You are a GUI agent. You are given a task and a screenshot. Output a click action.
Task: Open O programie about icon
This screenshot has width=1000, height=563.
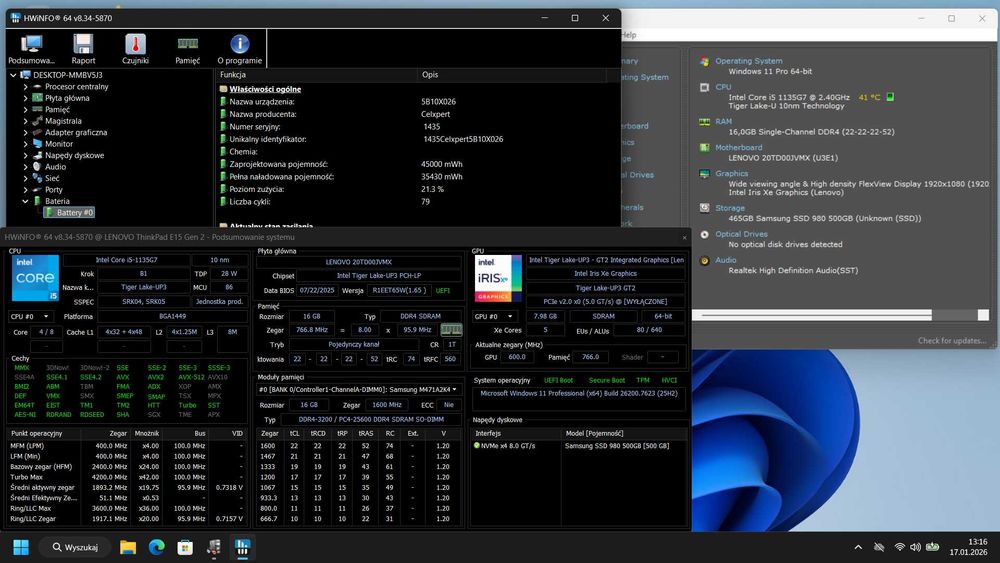[x=239, y=49]
